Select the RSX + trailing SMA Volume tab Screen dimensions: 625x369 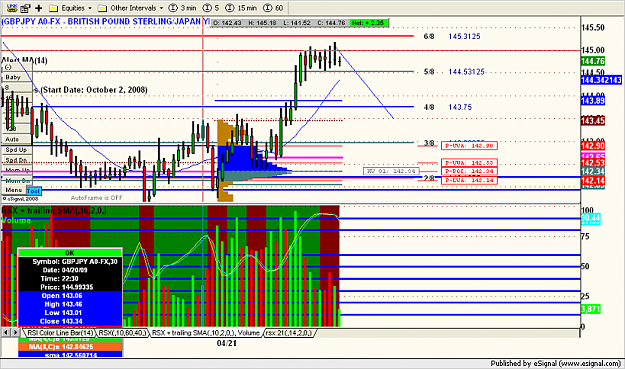[x=206, y=333]
